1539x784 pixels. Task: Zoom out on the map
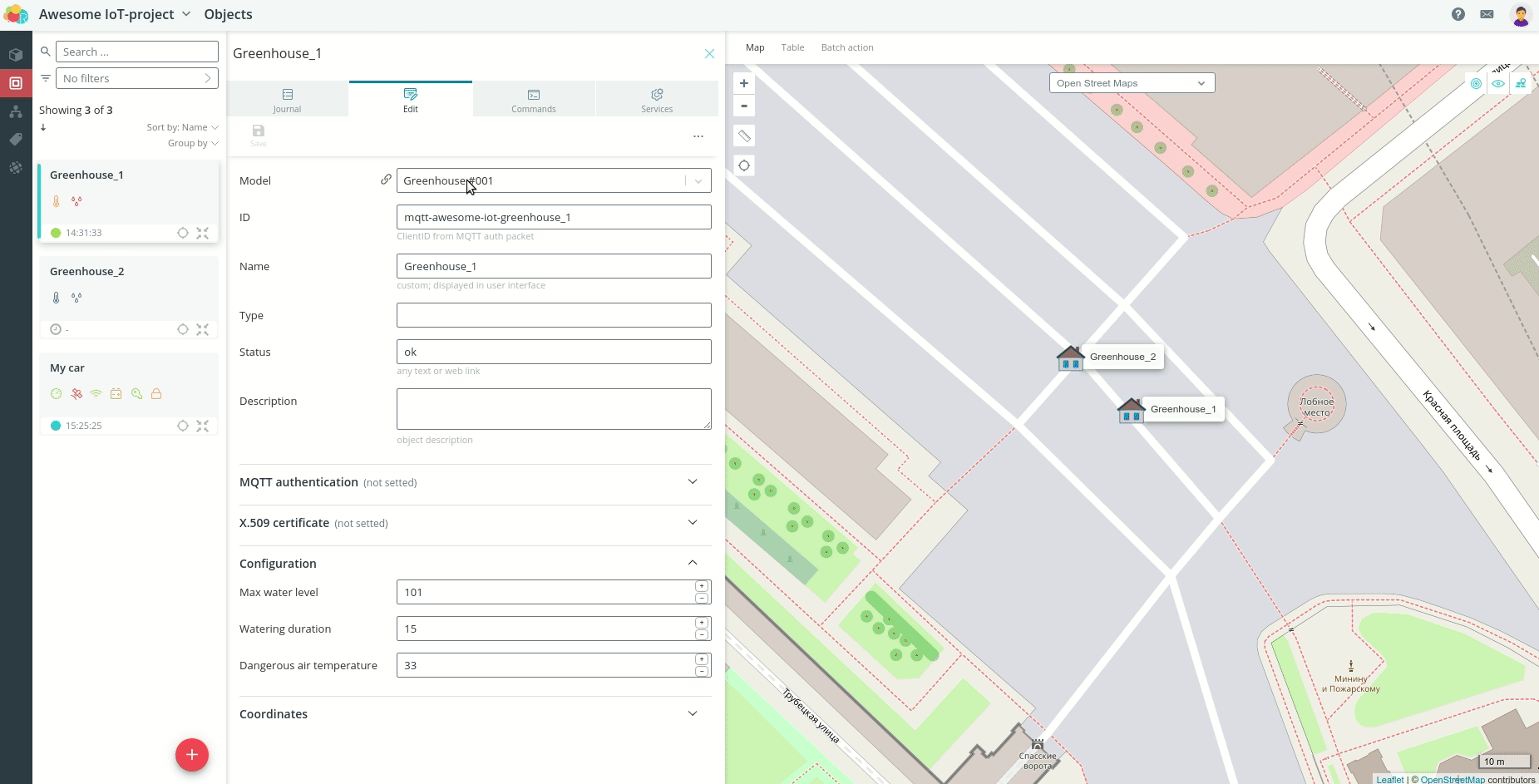(744, 106)
